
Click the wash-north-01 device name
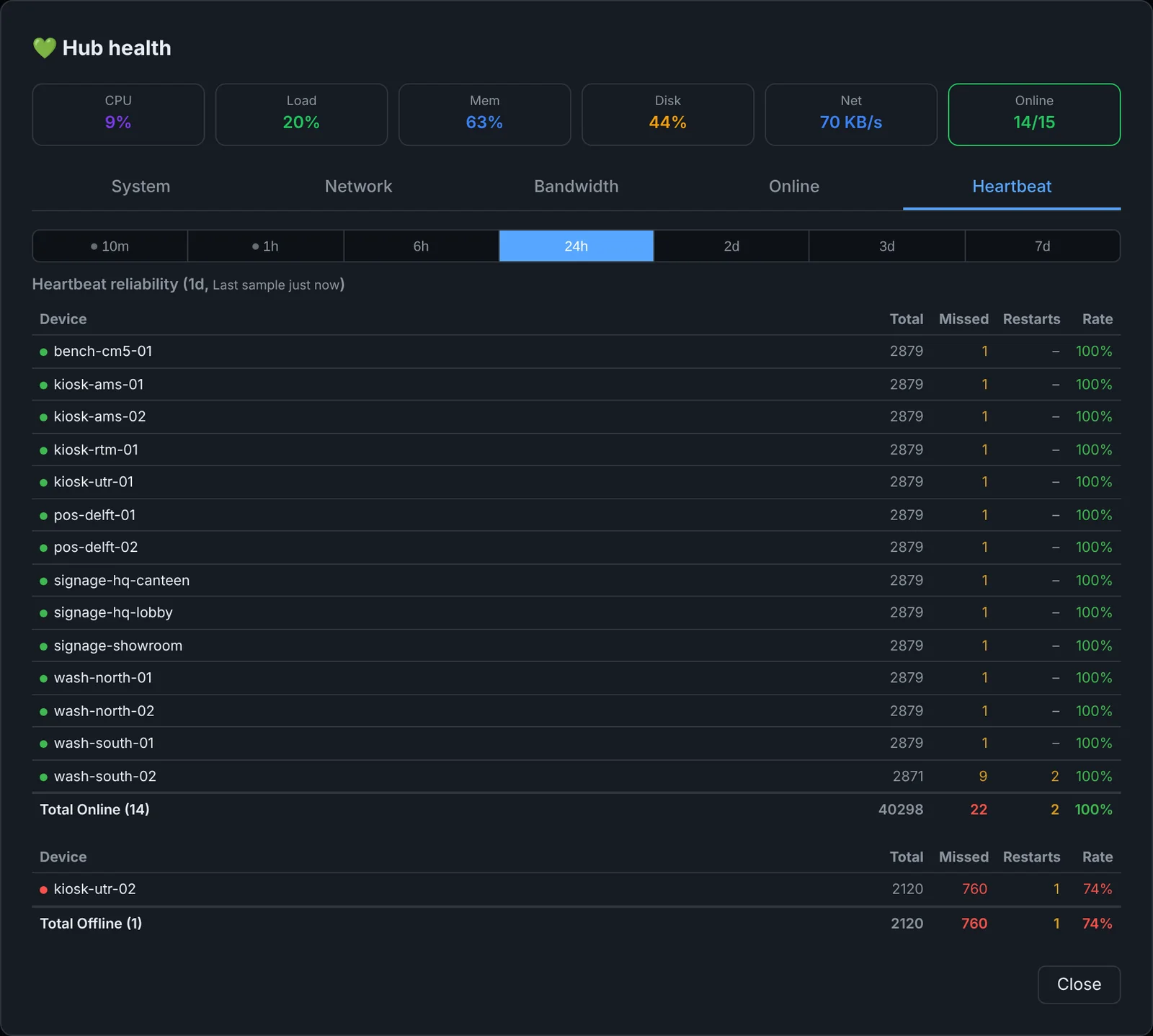click(x=103, y=678)
